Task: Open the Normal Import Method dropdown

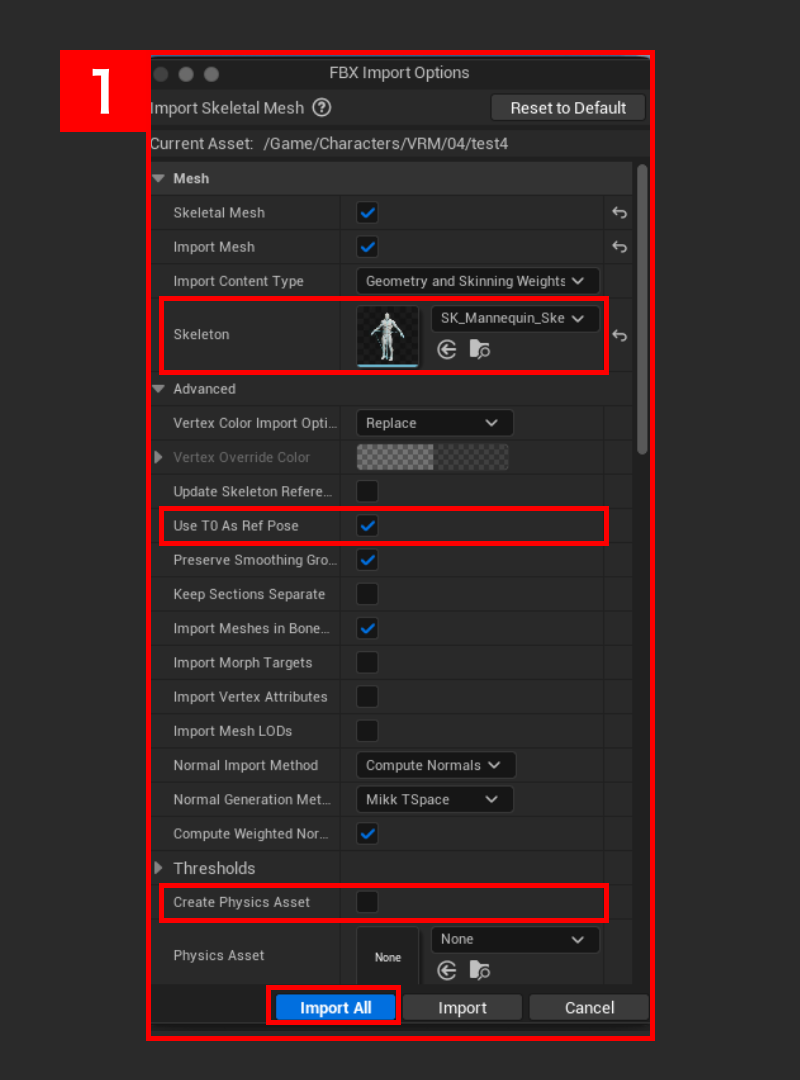Action: (x=435, y=765)
